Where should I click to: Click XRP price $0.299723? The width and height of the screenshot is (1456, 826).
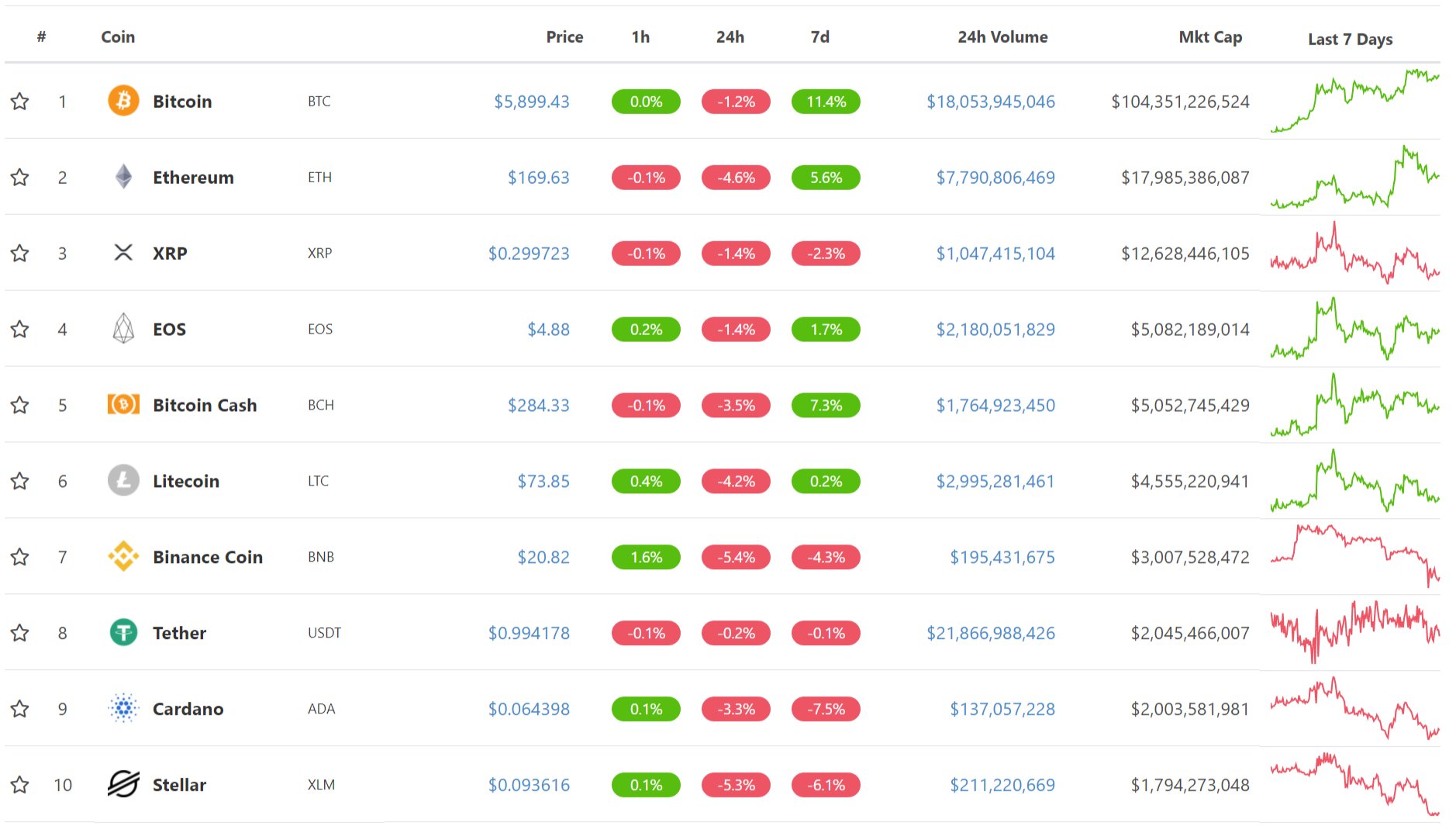(529, 254)
